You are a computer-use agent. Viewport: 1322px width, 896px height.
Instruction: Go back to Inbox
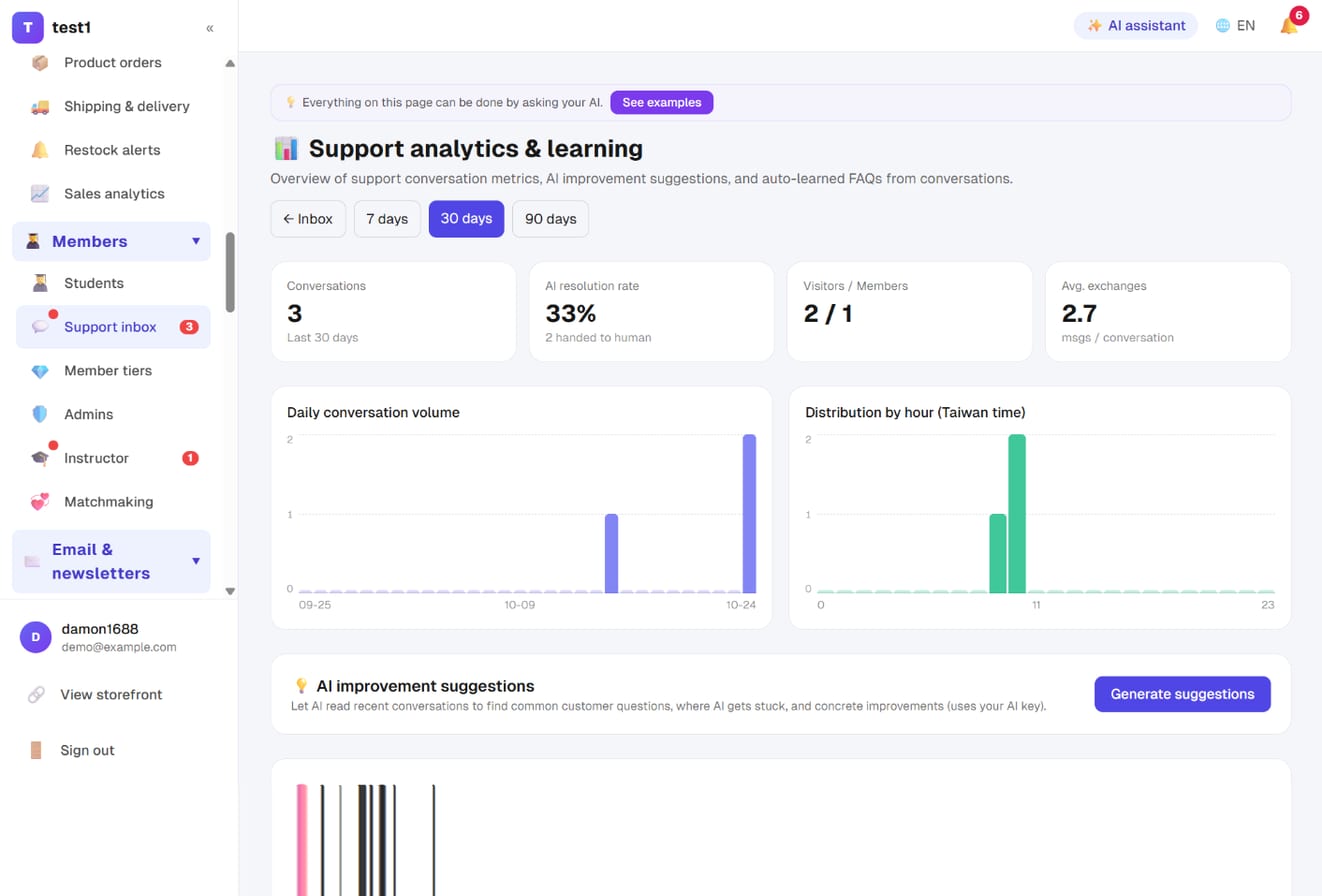(308, 219)
